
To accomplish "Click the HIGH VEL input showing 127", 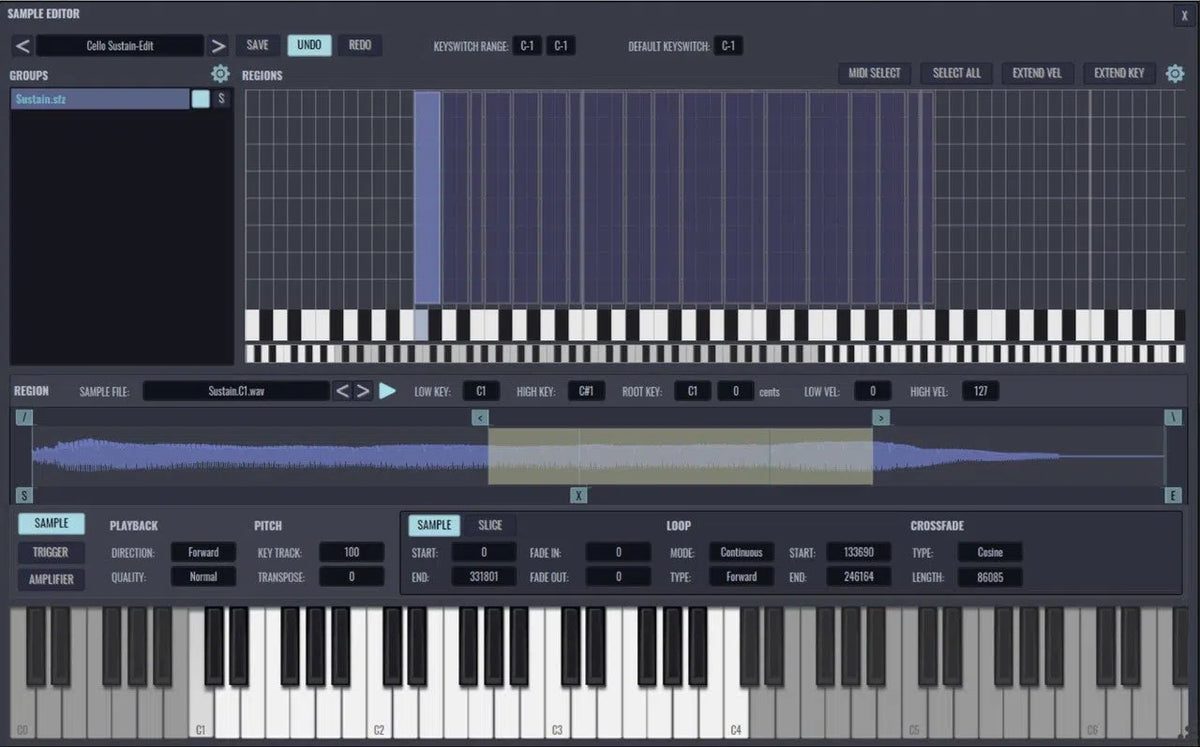I will (980, 391).
